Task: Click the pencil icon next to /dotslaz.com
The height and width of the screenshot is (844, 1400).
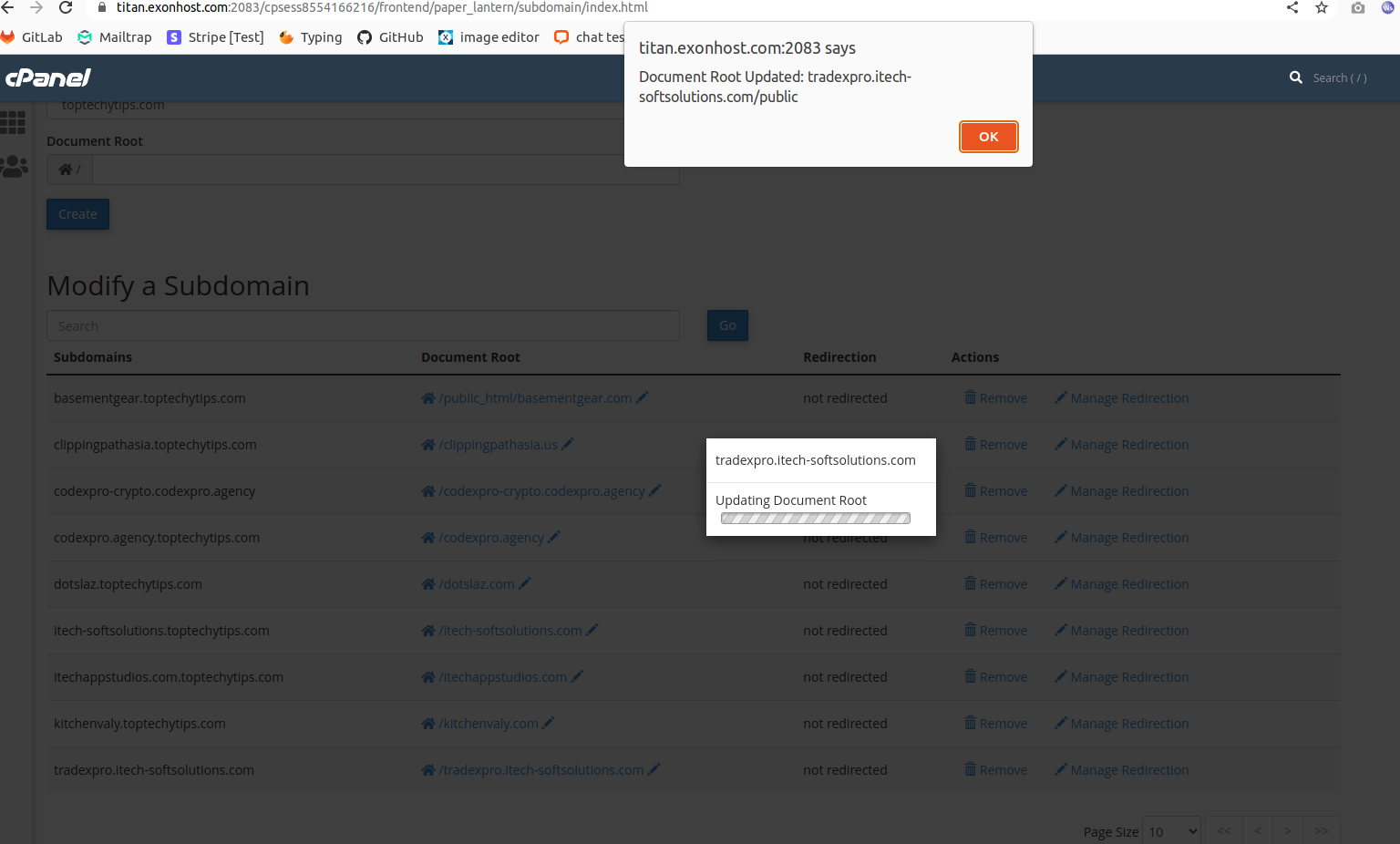Action: coord(525,583)
